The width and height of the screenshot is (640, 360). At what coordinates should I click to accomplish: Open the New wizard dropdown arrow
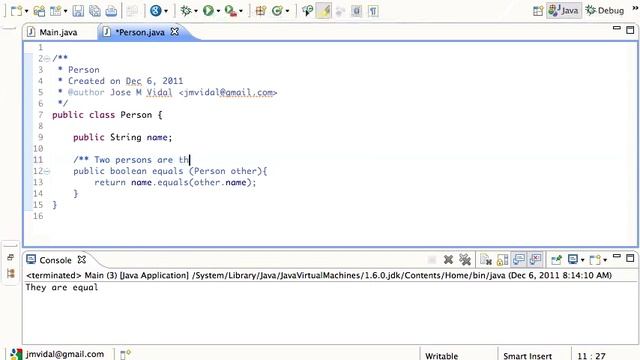click(x=26, y=11)
